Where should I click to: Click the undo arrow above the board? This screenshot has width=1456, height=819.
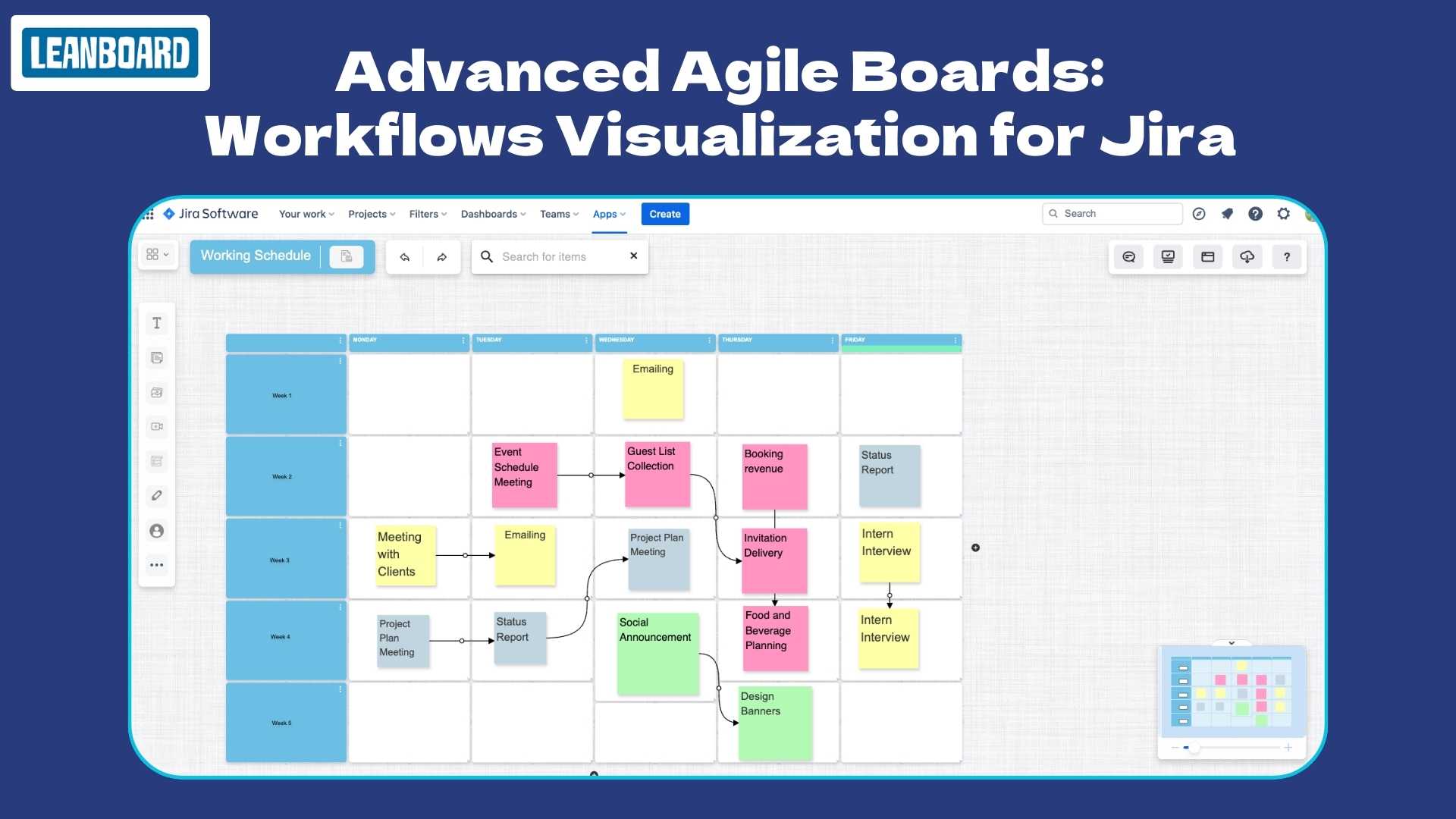tap(404, 256)
